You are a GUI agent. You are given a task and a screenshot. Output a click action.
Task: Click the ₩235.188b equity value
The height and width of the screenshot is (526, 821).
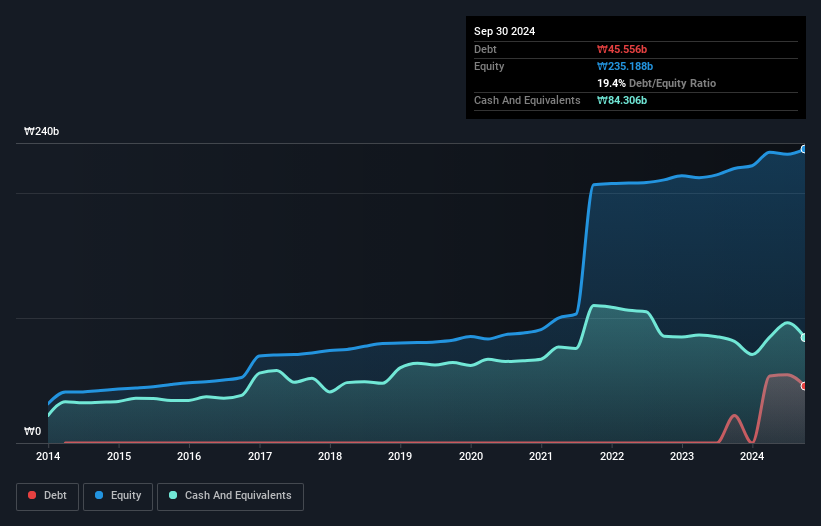[x=625, y=66]
